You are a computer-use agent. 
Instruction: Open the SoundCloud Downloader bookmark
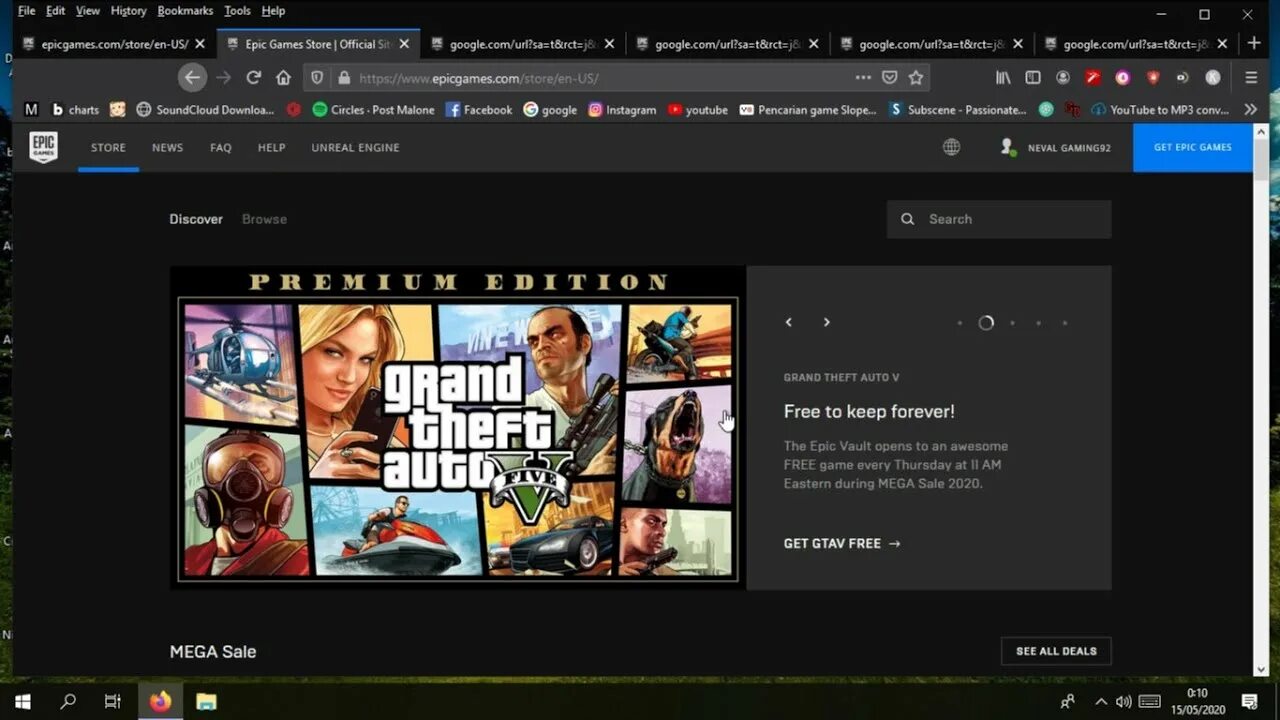[x=205, y=109]
